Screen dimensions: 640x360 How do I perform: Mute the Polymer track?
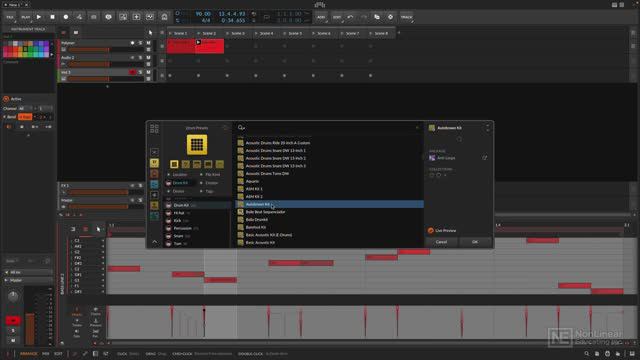coord(148,43)
